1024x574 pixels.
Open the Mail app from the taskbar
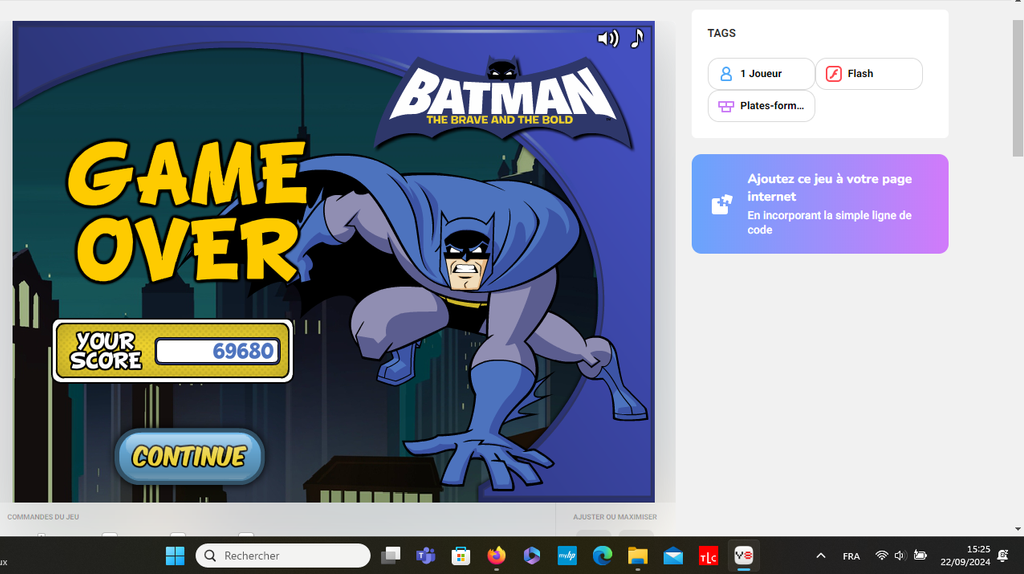click(x=673, y=555)
